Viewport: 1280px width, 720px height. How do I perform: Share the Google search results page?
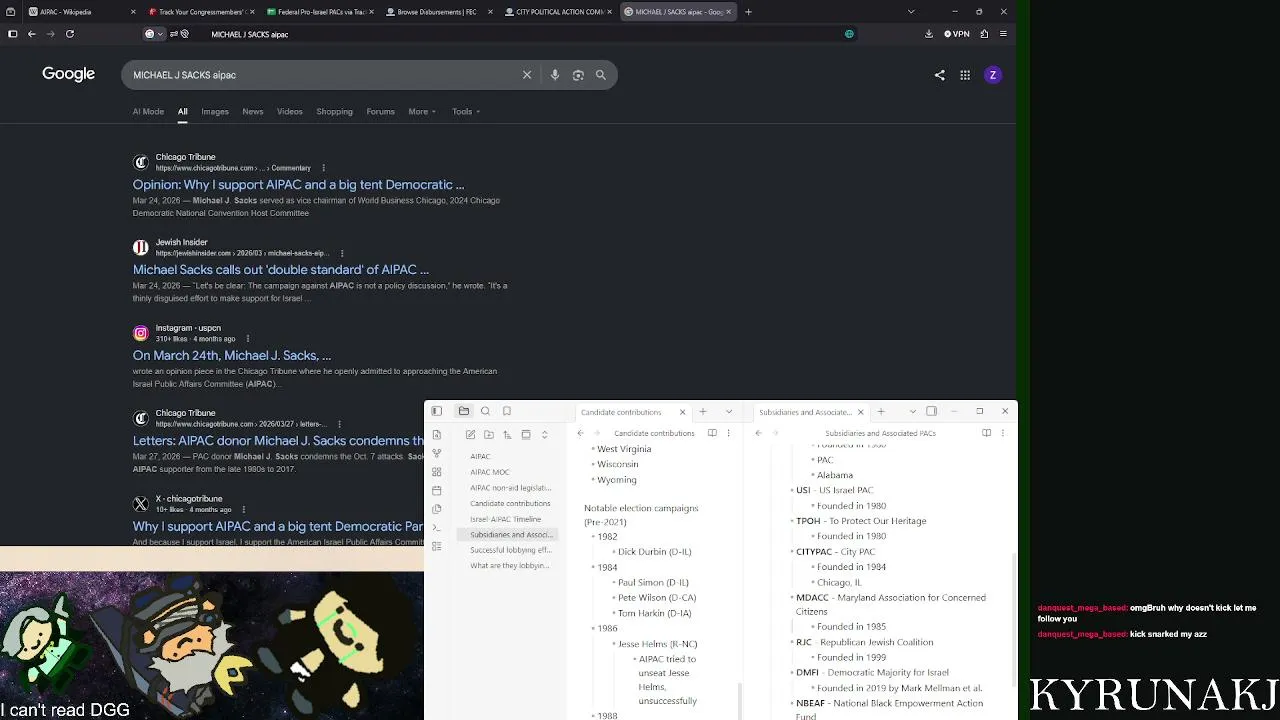pyautogui.click(x=939, y=75)
